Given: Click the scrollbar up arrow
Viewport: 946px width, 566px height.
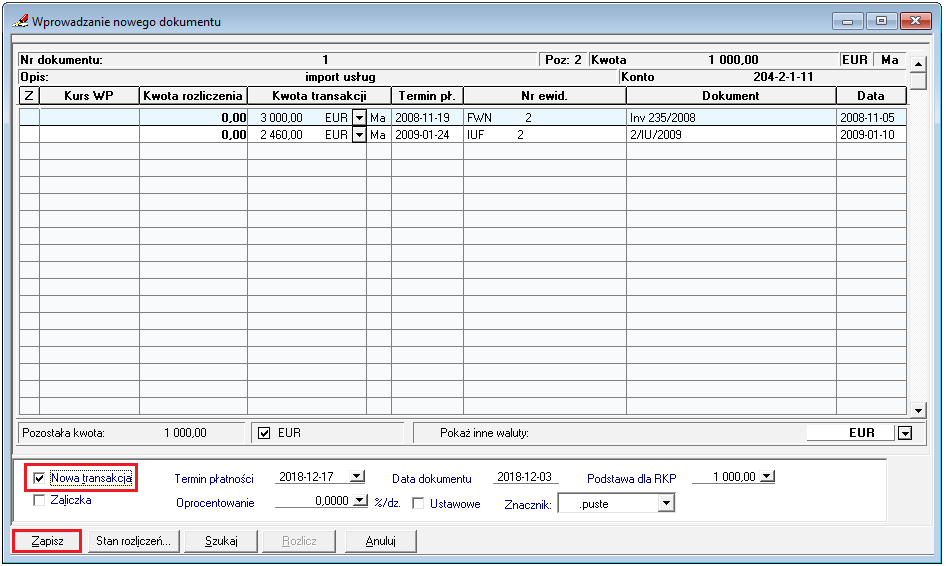Looking at the screenshot, I should point(918,63).
